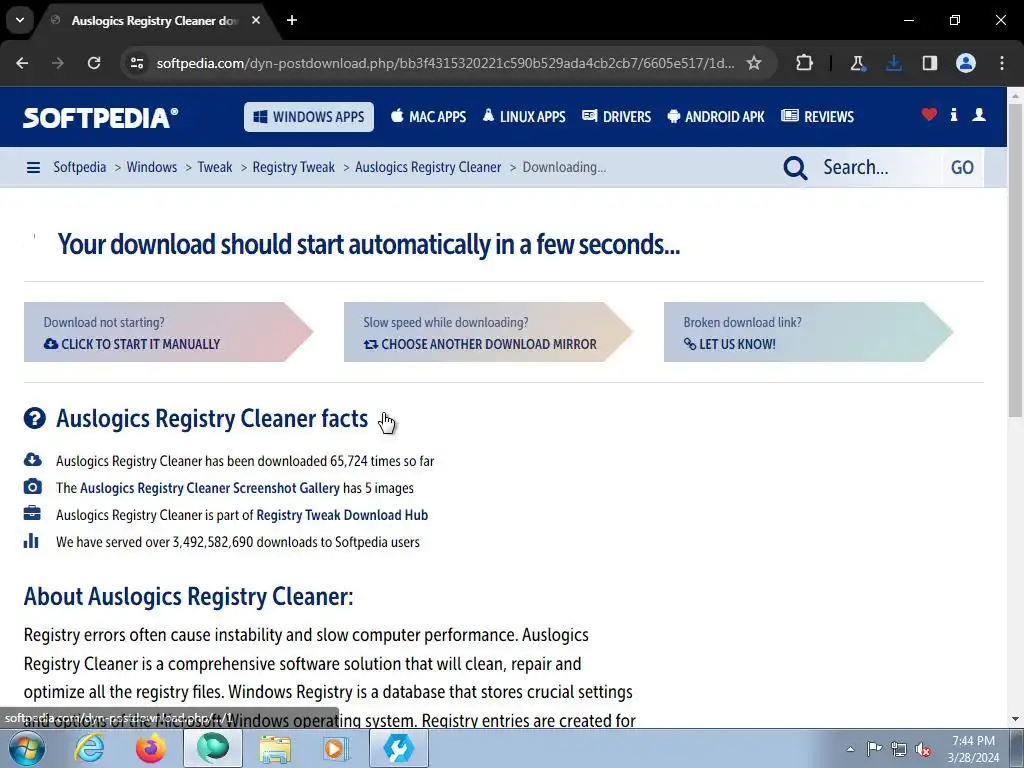Click the red heart icon
This screenshot has width=1024, height=768.
click(x=929, y=115)
